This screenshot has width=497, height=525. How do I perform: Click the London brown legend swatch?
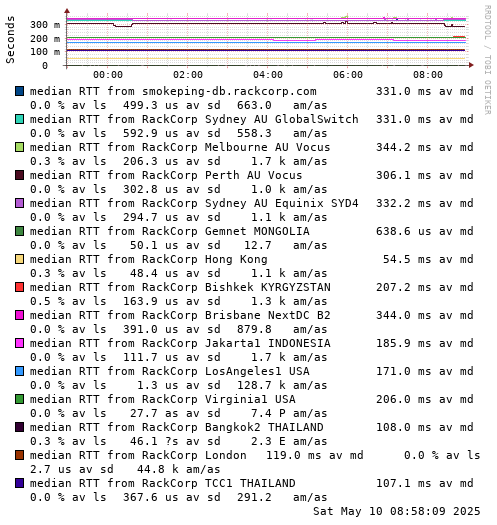pyautogui.click(x=19, y=455)
